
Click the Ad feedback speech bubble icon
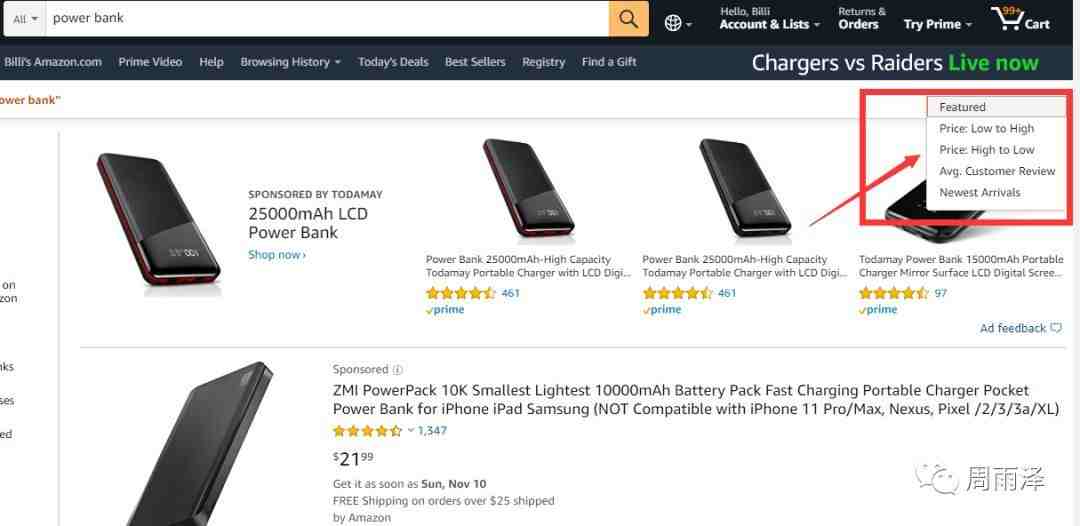coord(1056,328)
